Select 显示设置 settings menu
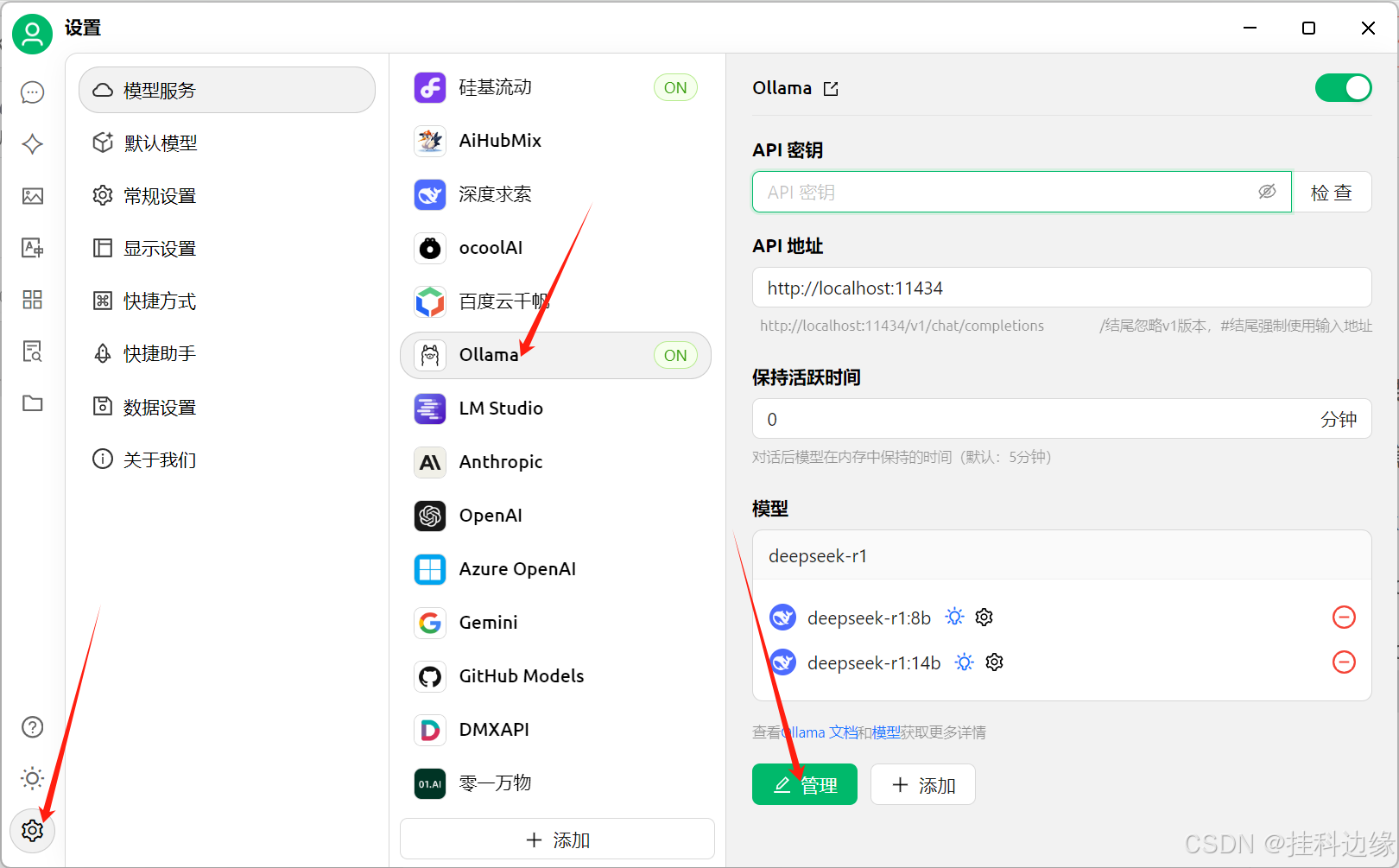This screenshot has width=1399, height=868. click(x=227, y=248)
